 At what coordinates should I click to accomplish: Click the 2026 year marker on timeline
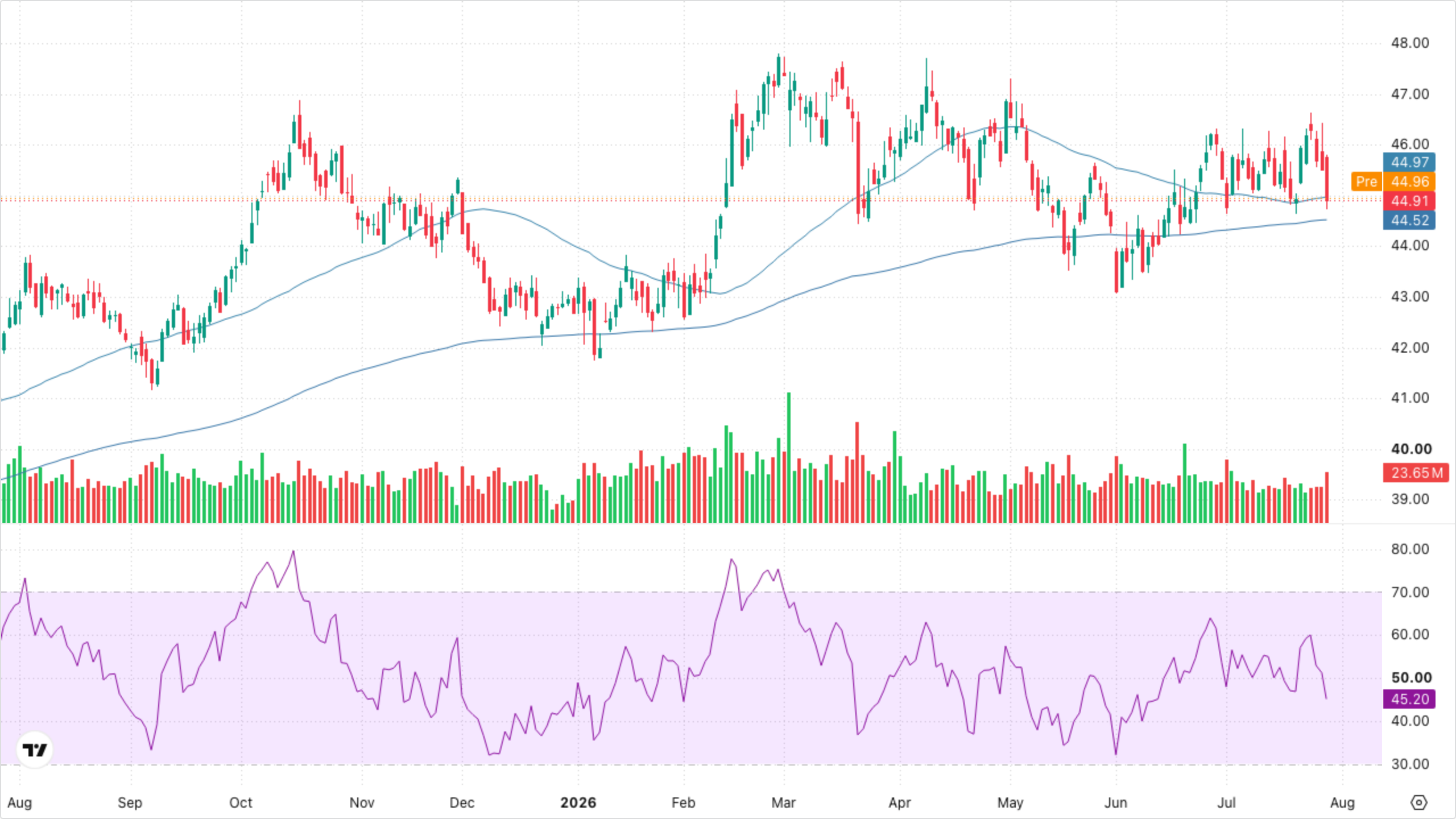578,803
